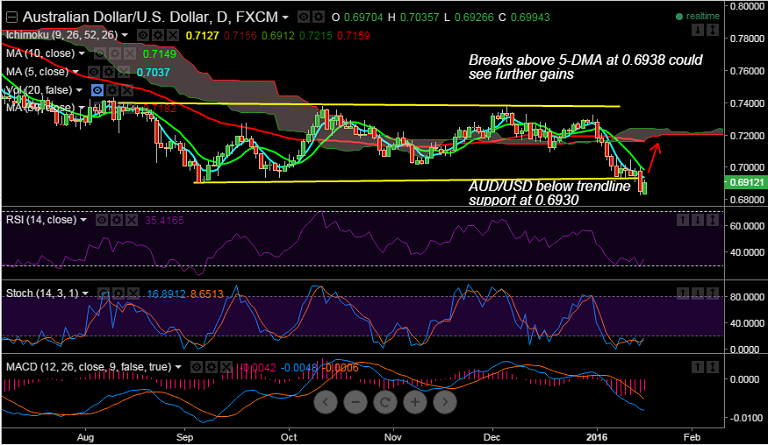This screenshot has height=445, width=768.
Task: Toggle visibility of the Stoch indicator
Action: tap(103, 293)
